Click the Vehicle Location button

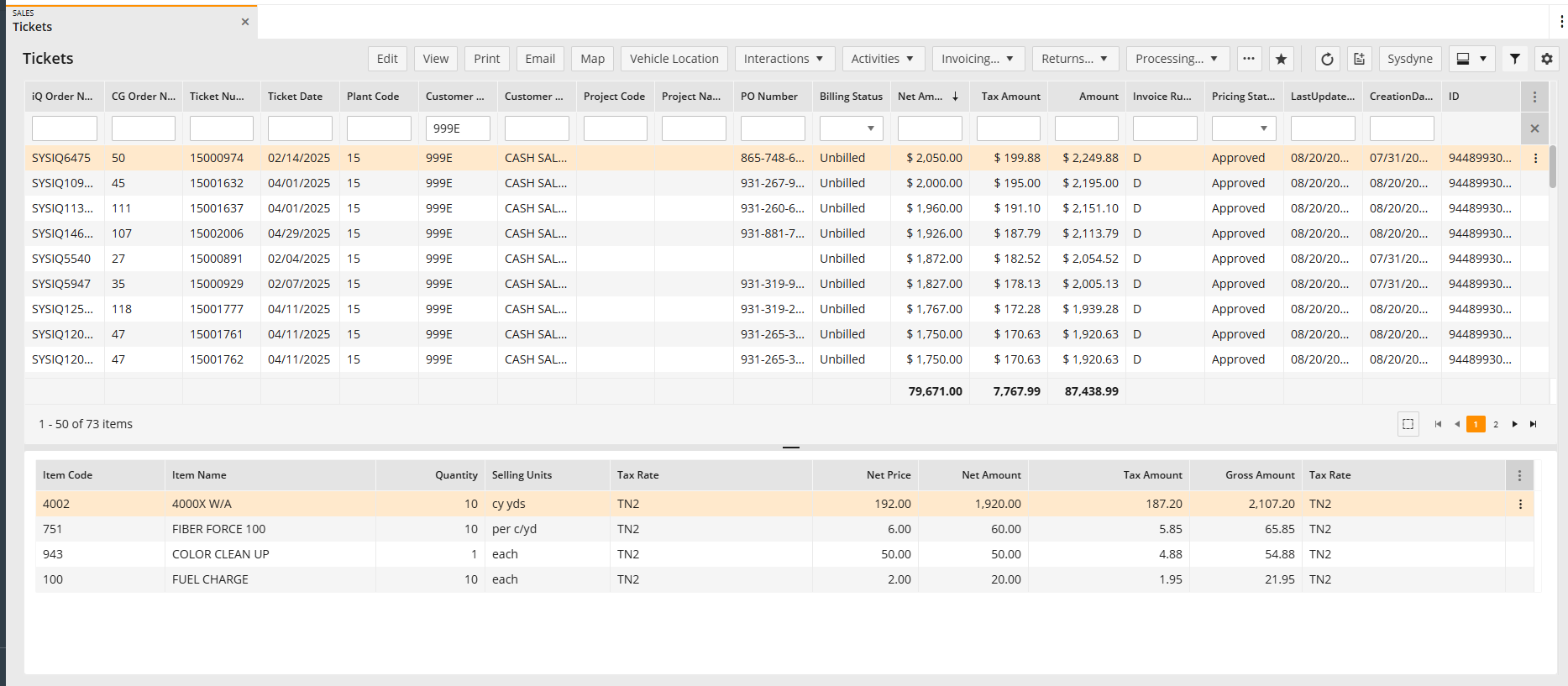674,59
